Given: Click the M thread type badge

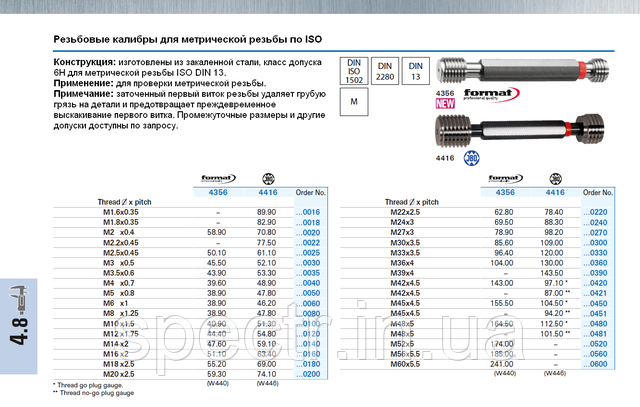Looking at the screenshot, I should point(354,101).
